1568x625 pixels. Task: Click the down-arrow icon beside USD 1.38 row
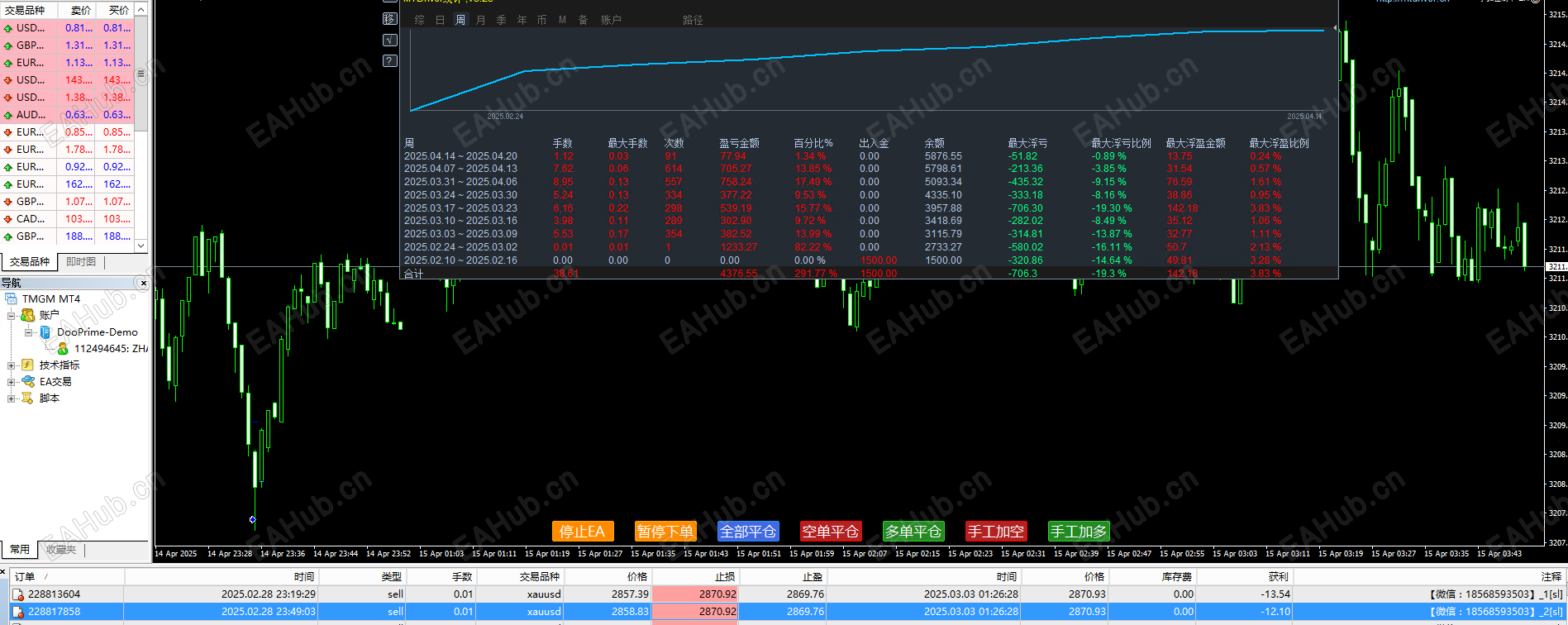point(8,98)
